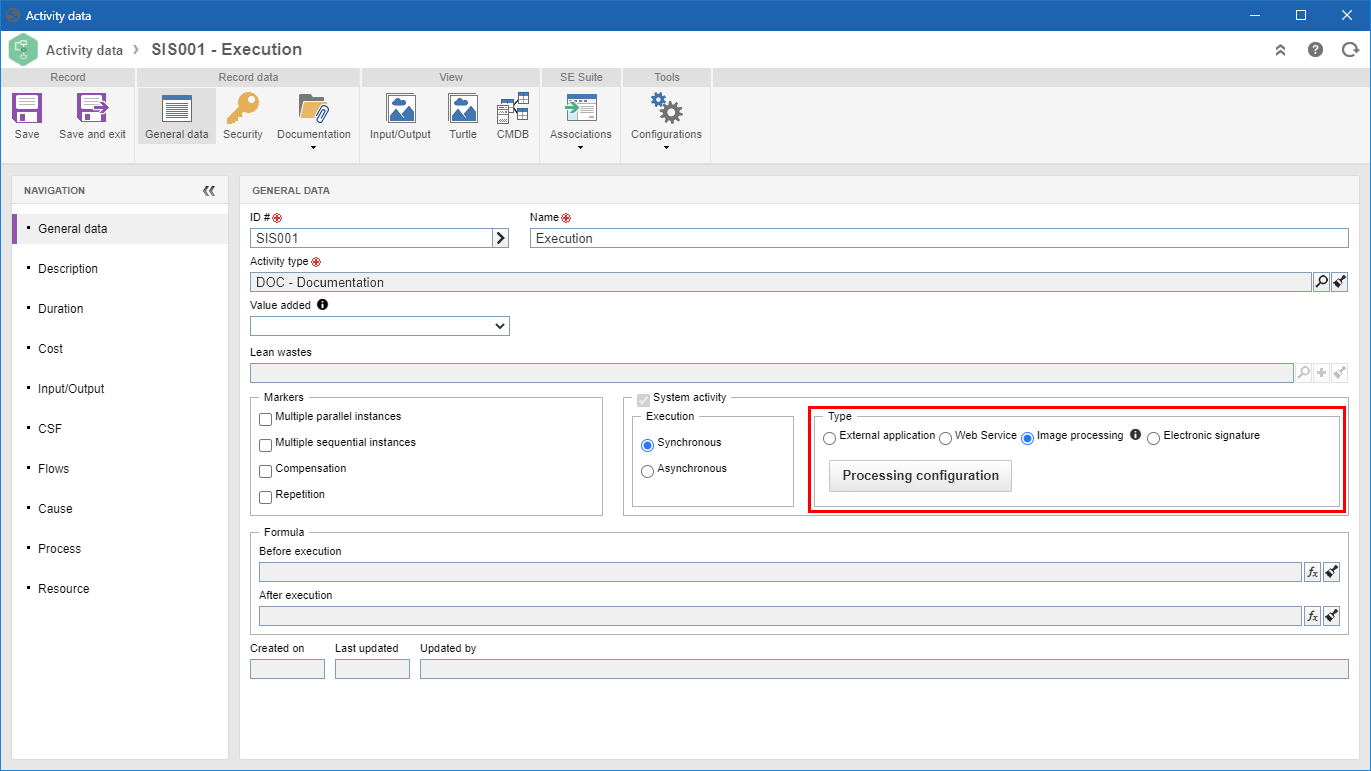Click the Save and exit icon
Screen dimensions: 1371x771
(92, 108)
